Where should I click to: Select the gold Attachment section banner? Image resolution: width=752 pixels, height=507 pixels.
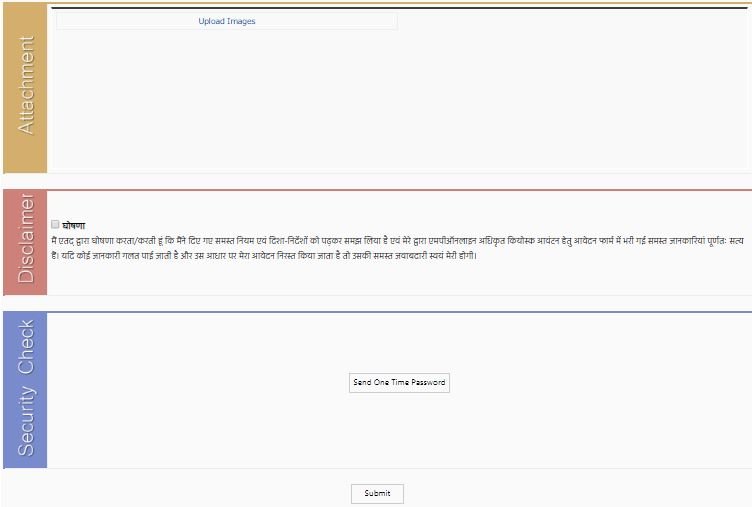(x=25, y=87)
